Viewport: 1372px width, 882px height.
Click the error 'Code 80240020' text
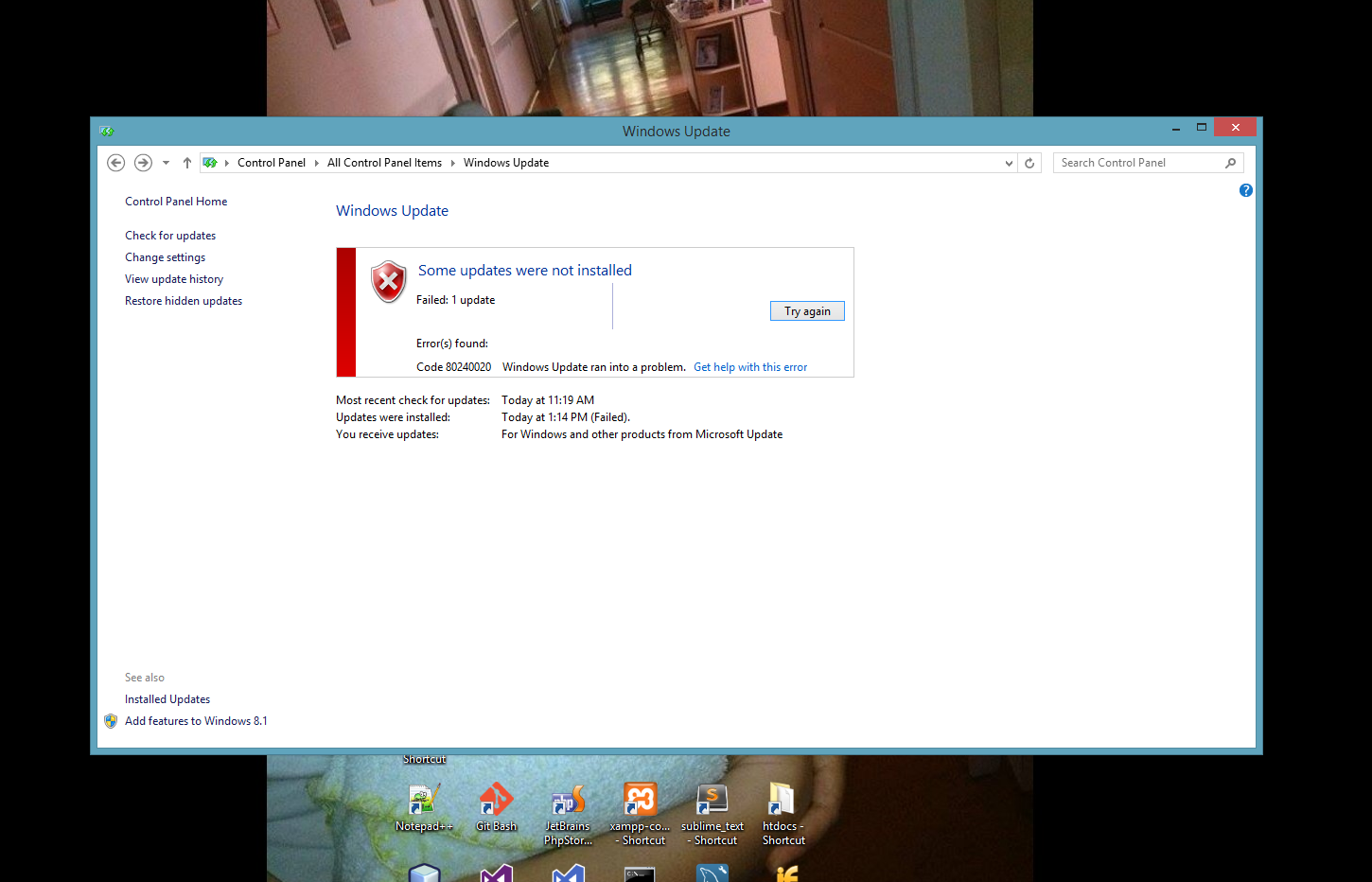(x=453, y=367)
